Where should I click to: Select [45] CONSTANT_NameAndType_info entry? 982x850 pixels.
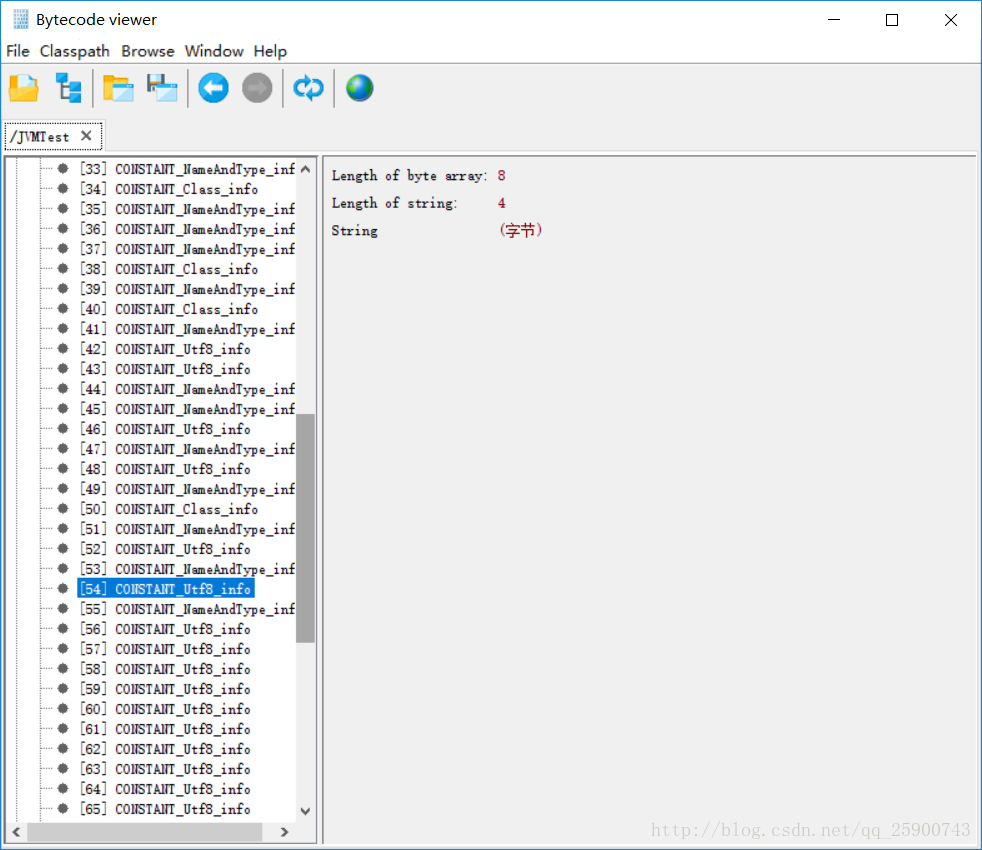point(187,409)
